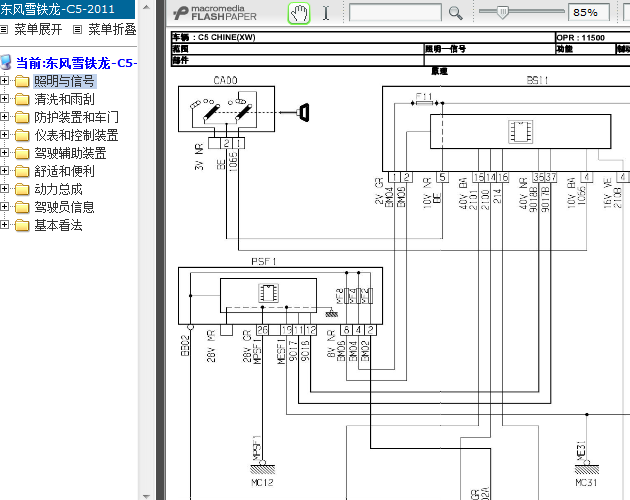Expand the 仪表和控制装置 tree node
Viewport: 630px width, 500px height.
pos(4,135)
